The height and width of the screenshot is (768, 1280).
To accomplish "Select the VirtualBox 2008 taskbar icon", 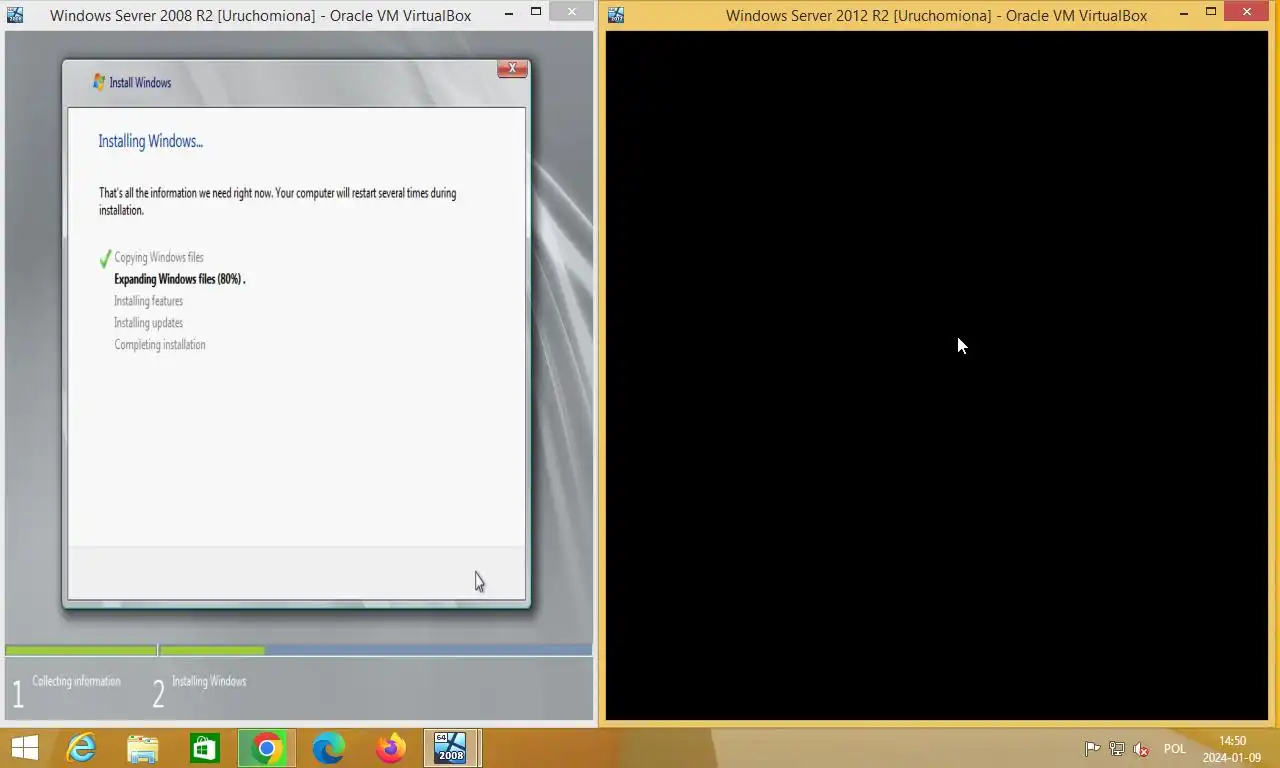I will 452,748.
